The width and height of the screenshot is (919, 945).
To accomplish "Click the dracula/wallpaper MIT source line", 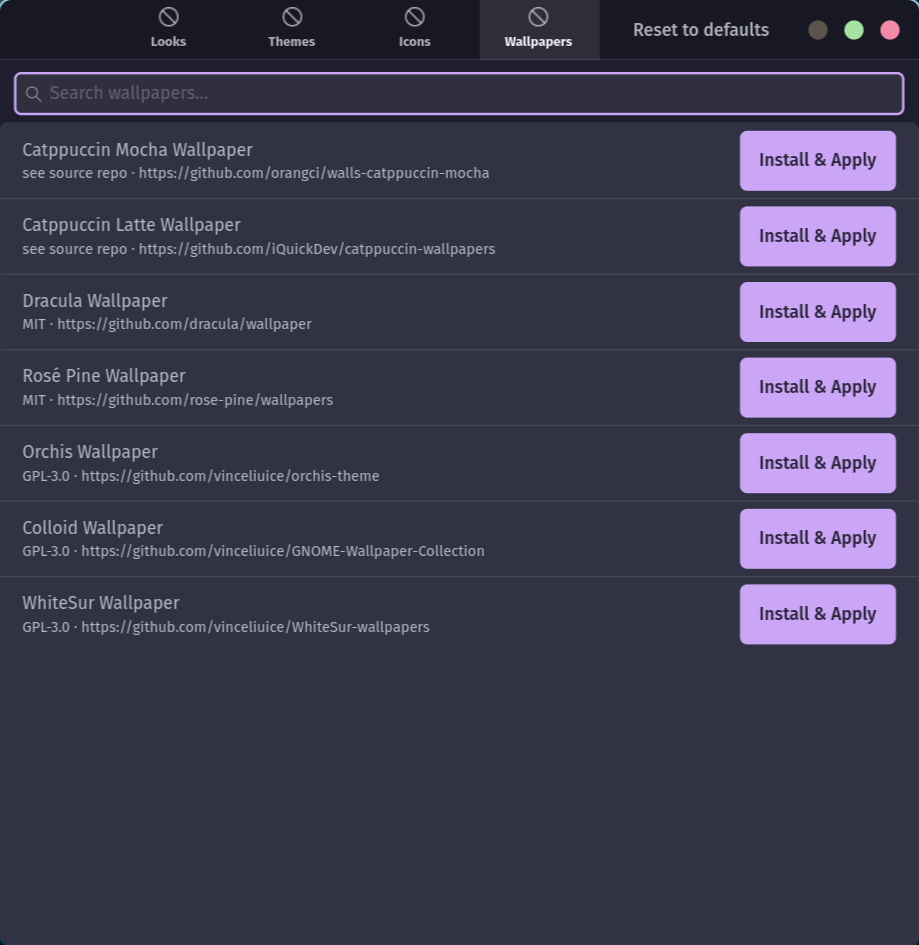I will coord(167,324).
